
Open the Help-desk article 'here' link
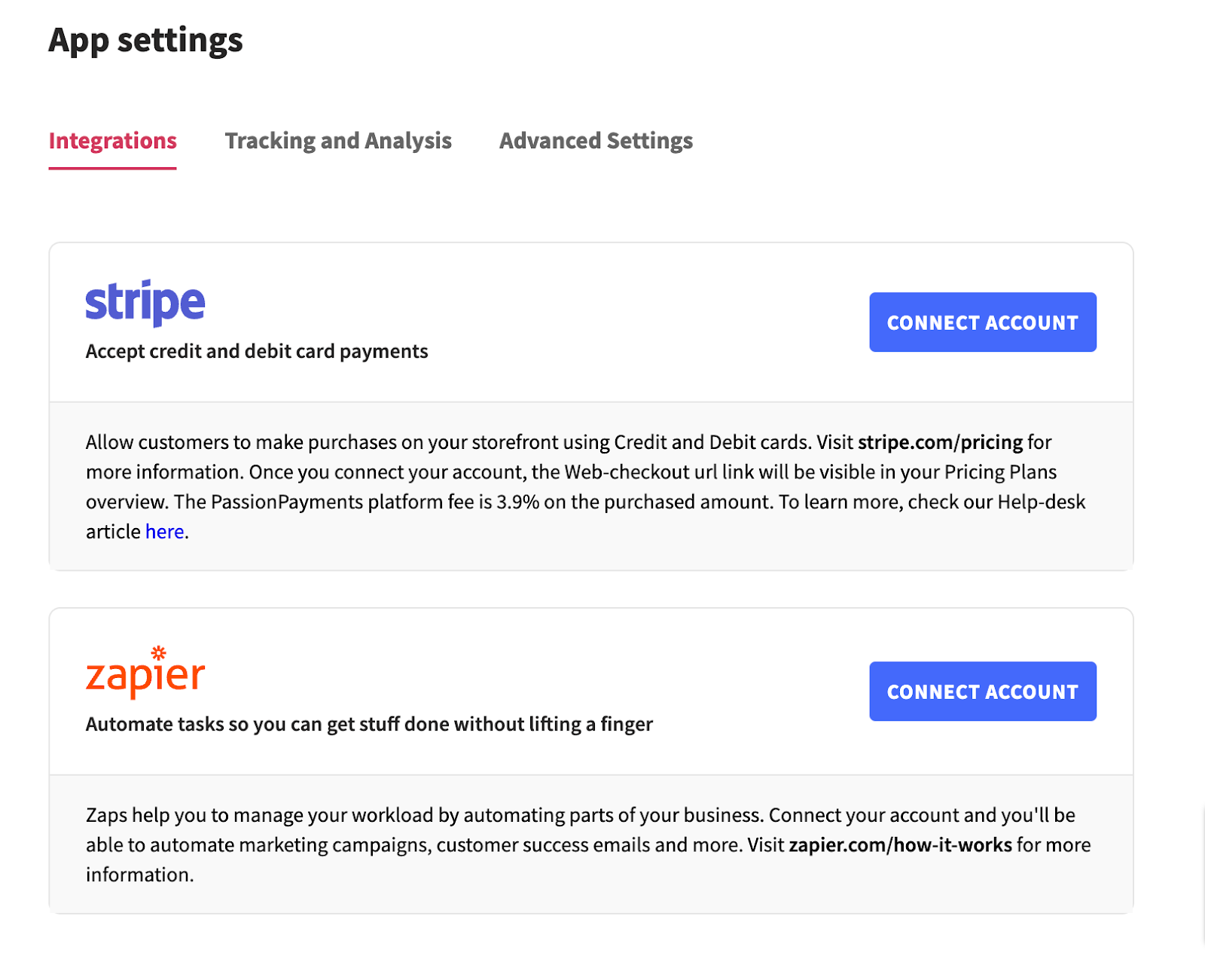(x=164, y=532)
